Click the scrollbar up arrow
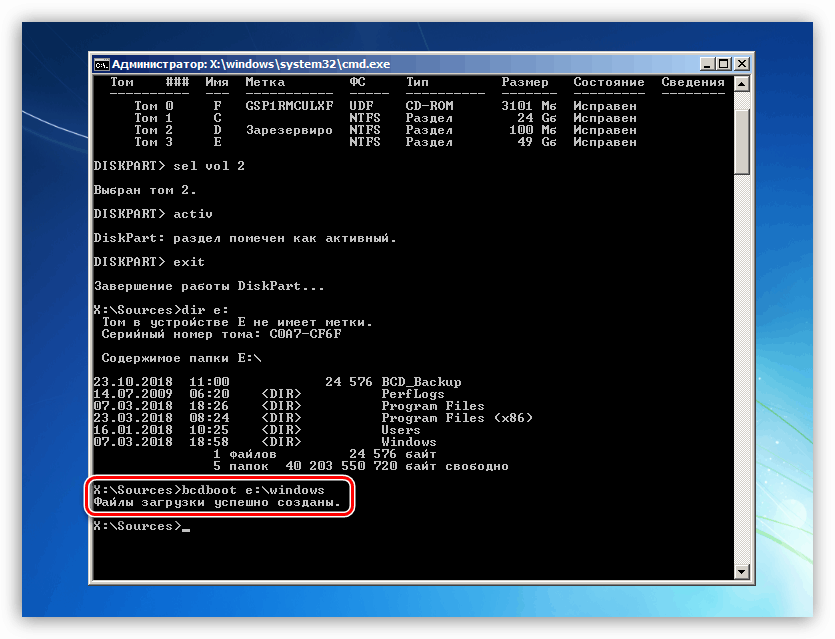Image resolution: width=835 pixels, height=639 pixels. tap(742, 84)
